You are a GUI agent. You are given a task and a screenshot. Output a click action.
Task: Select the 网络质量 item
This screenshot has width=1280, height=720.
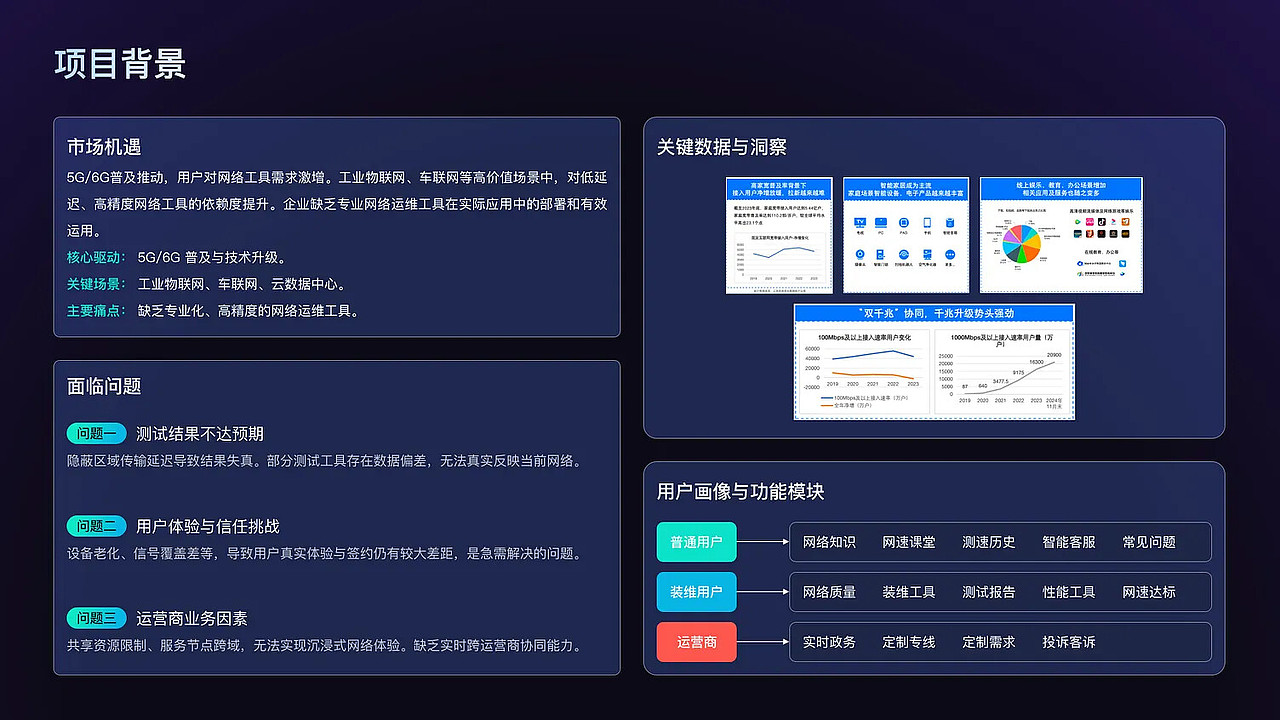[829, 592]
